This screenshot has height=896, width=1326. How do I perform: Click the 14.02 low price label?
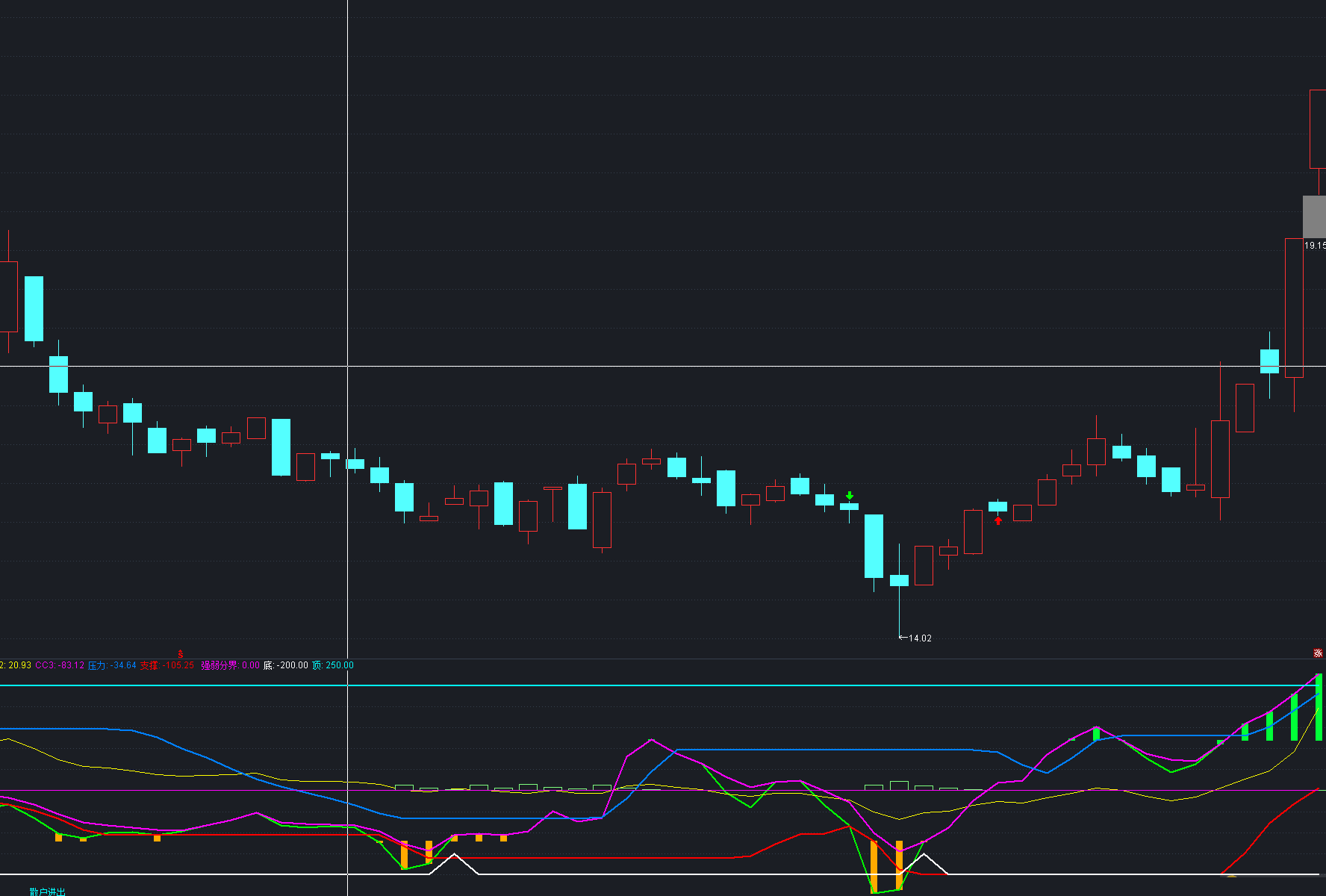point(920,638)
